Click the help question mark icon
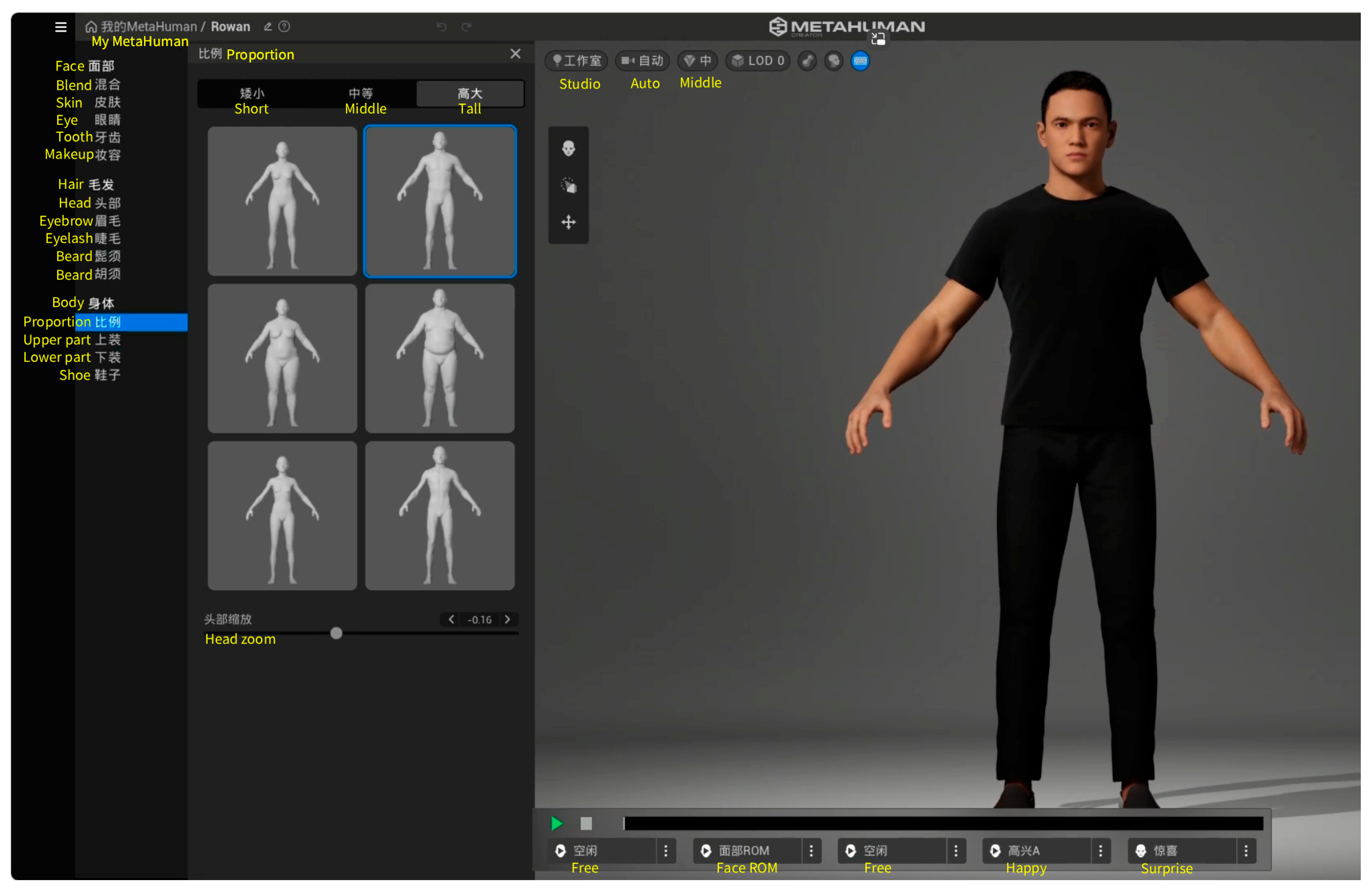The height and width of the screenshot is (890, 1372). click(x=284, y=26)
